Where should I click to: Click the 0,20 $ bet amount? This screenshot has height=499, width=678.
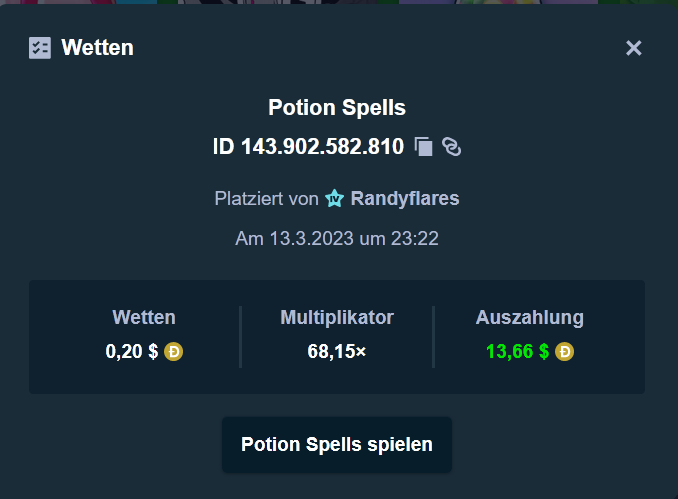click(x=132, y=352)
